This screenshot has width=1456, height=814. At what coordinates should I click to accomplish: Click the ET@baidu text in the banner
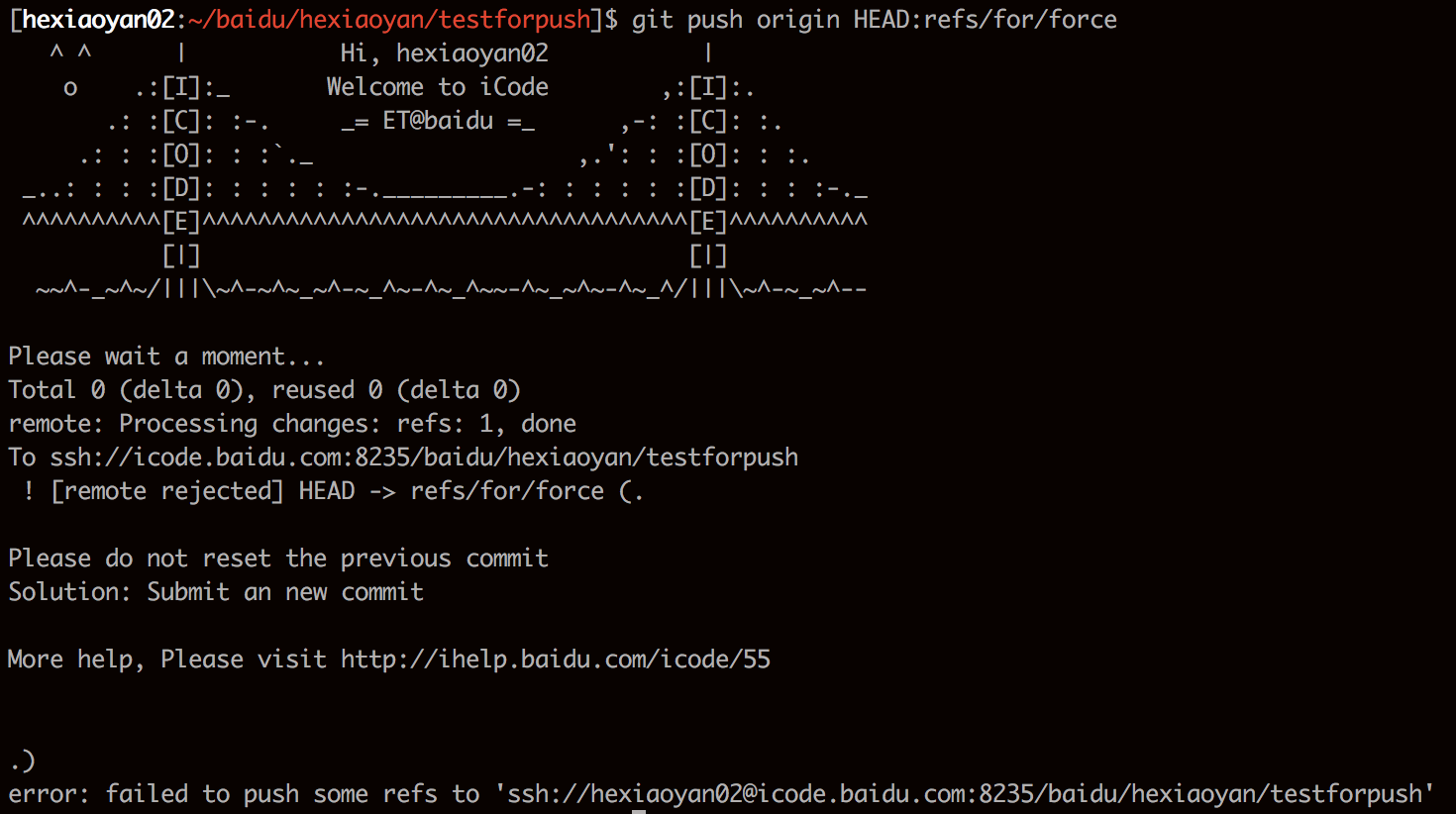point(438,121)
